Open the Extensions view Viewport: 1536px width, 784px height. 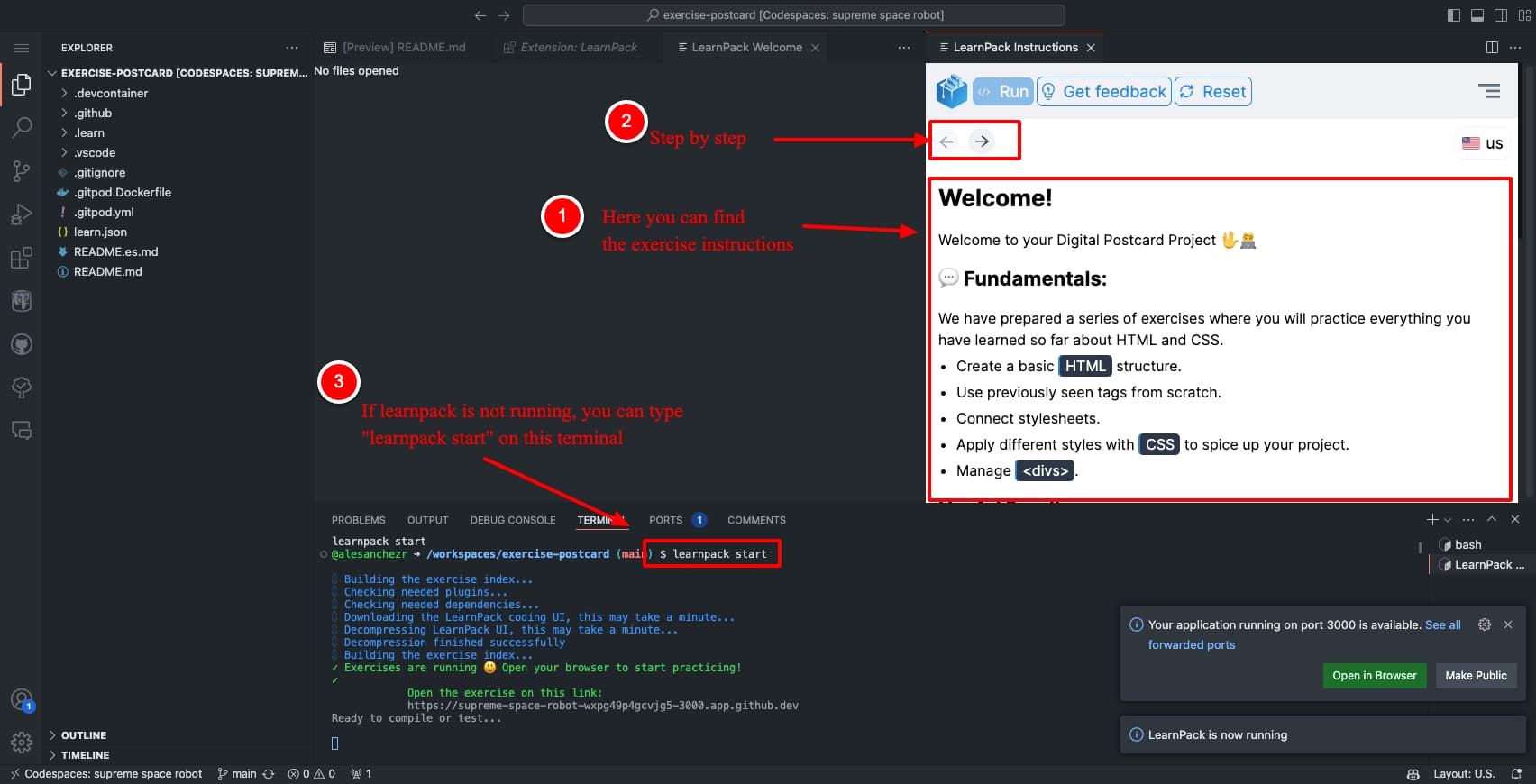click(x=21, y=258)
